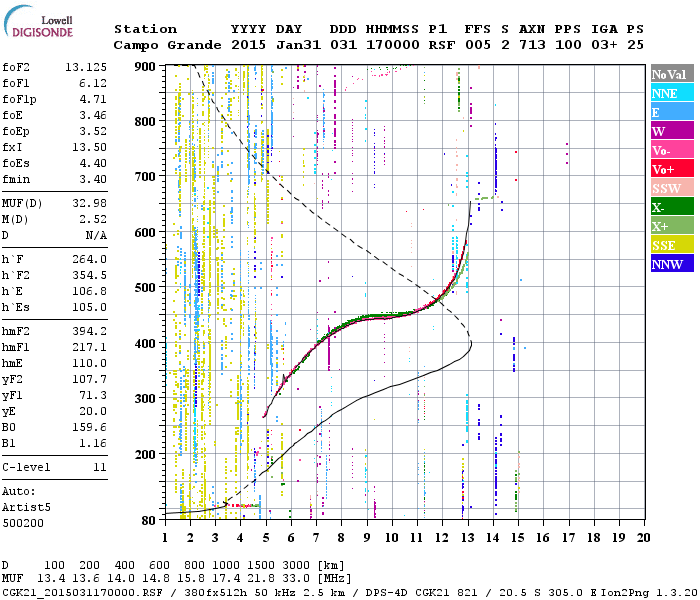Click the h`F2 value 354.5
This screenshot has width=700, height=600.
pyautogui.click(x=89, y=276)
